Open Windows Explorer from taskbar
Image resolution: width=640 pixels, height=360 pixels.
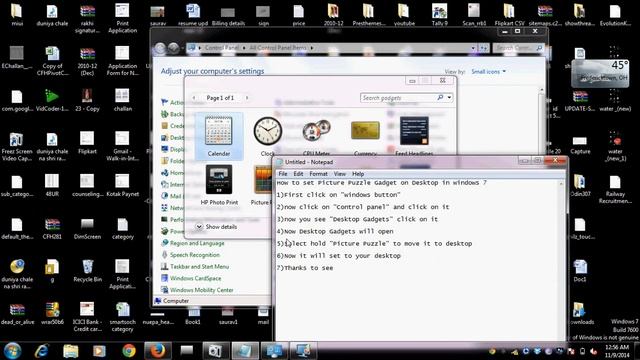[x=71, y=351]
